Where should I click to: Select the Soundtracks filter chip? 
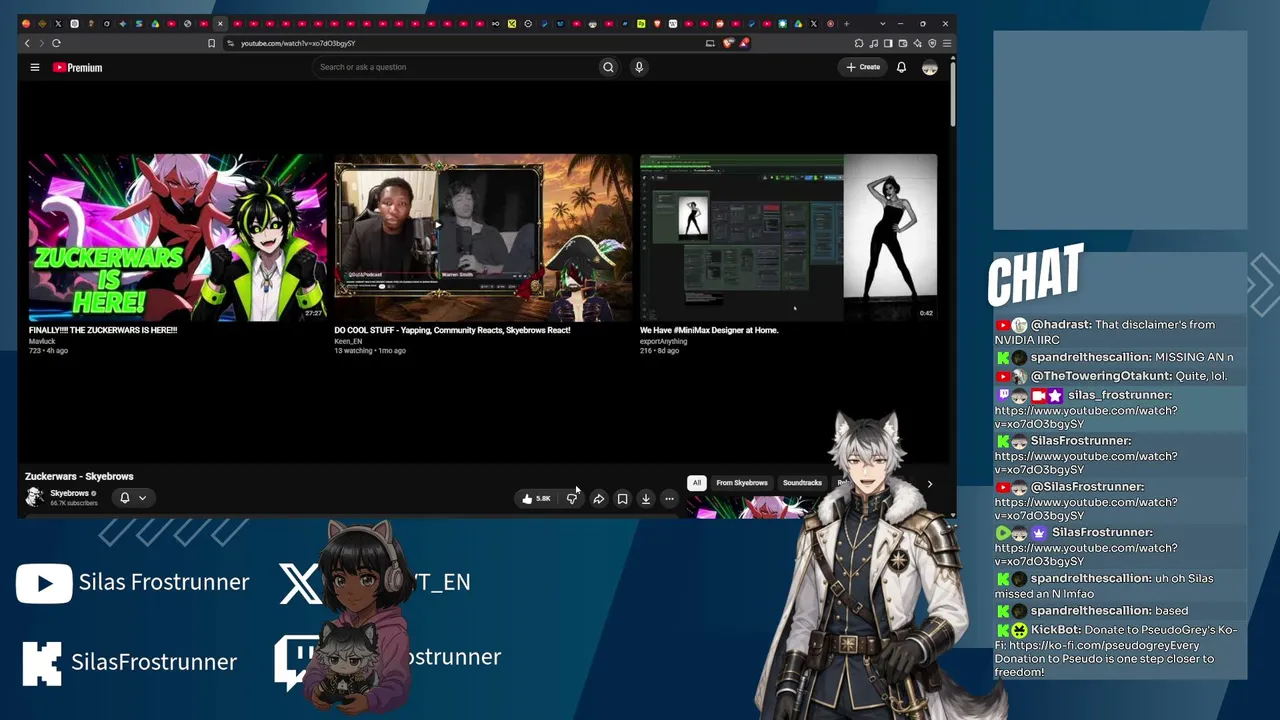(x=802, y=483)
